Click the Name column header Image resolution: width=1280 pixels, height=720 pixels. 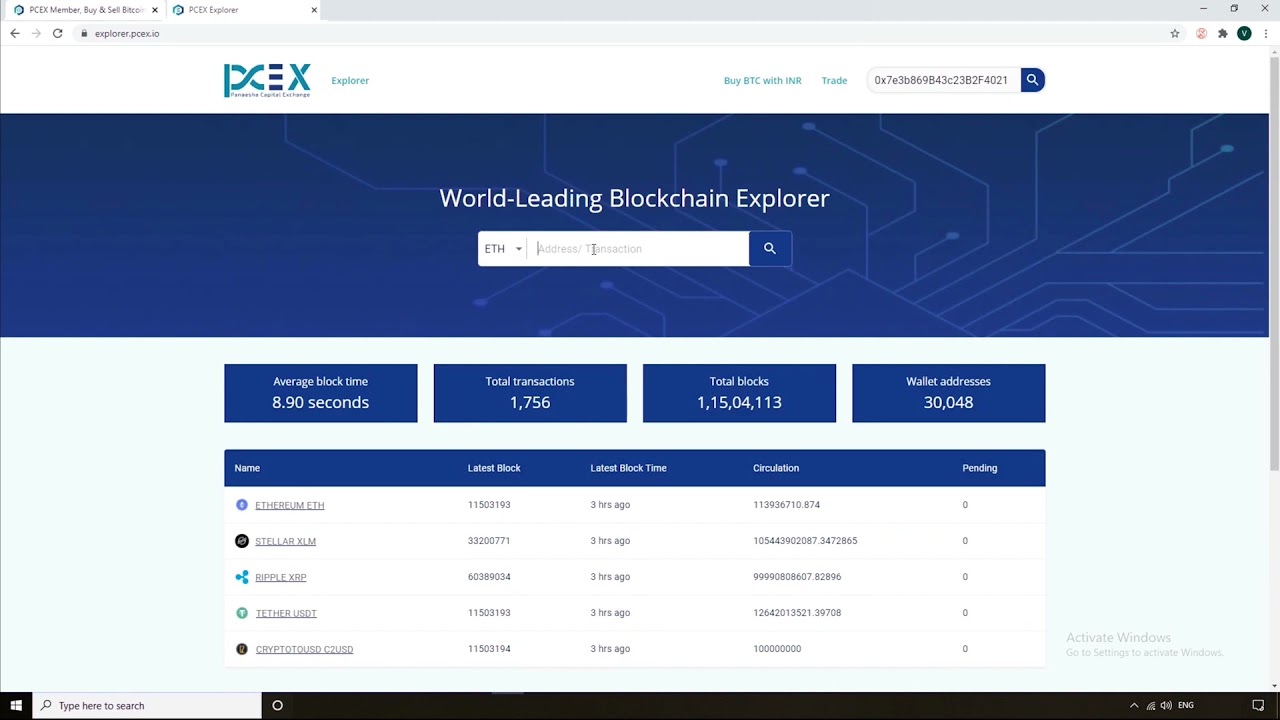(247, 468)
